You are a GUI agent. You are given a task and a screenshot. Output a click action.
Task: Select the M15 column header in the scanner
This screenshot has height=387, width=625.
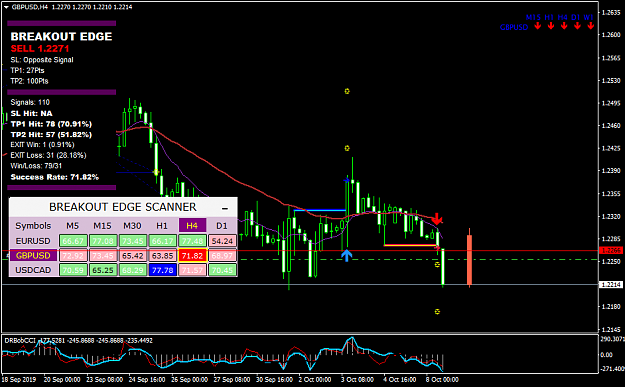pos(102,226)
